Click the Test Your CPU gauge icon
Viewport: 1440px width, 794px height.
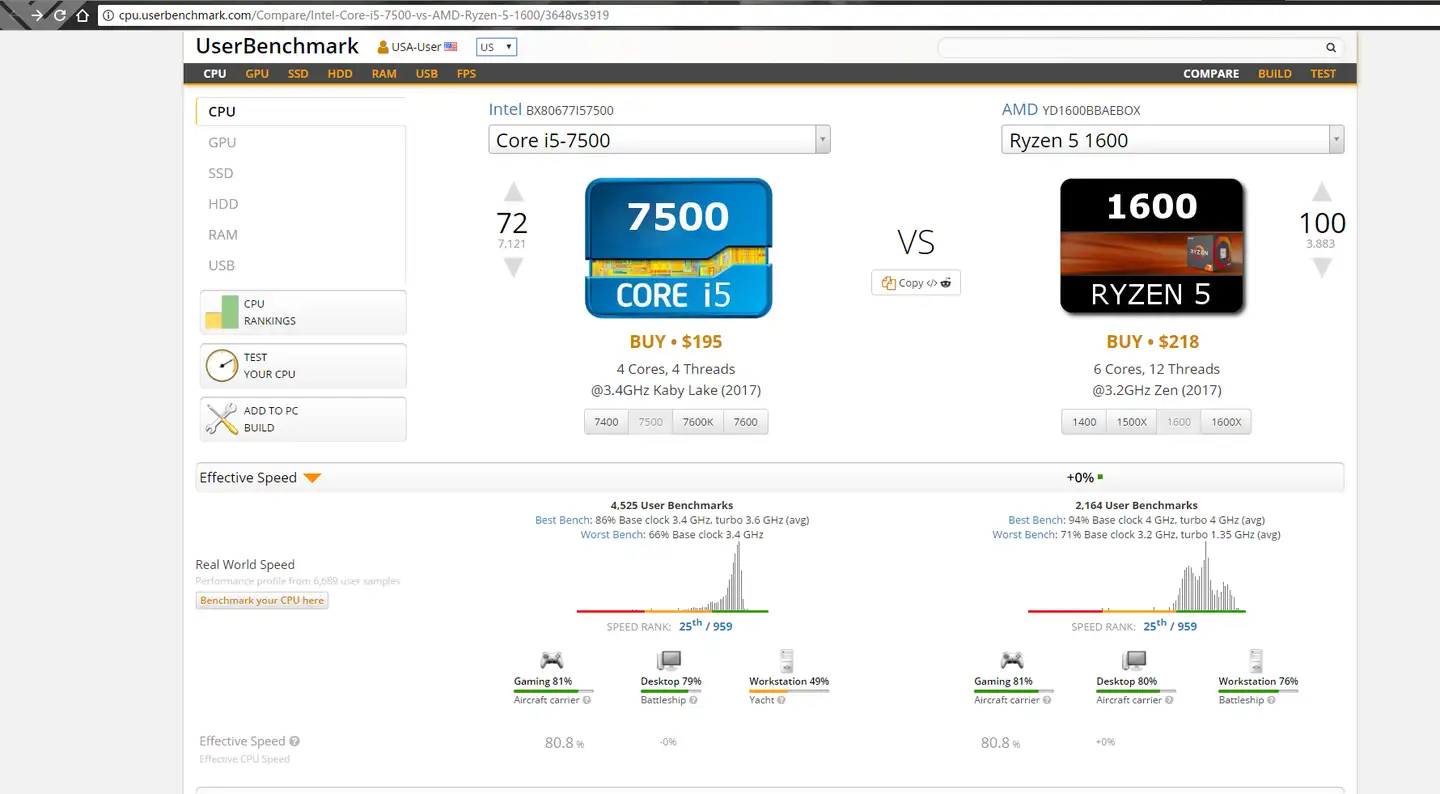222,366
